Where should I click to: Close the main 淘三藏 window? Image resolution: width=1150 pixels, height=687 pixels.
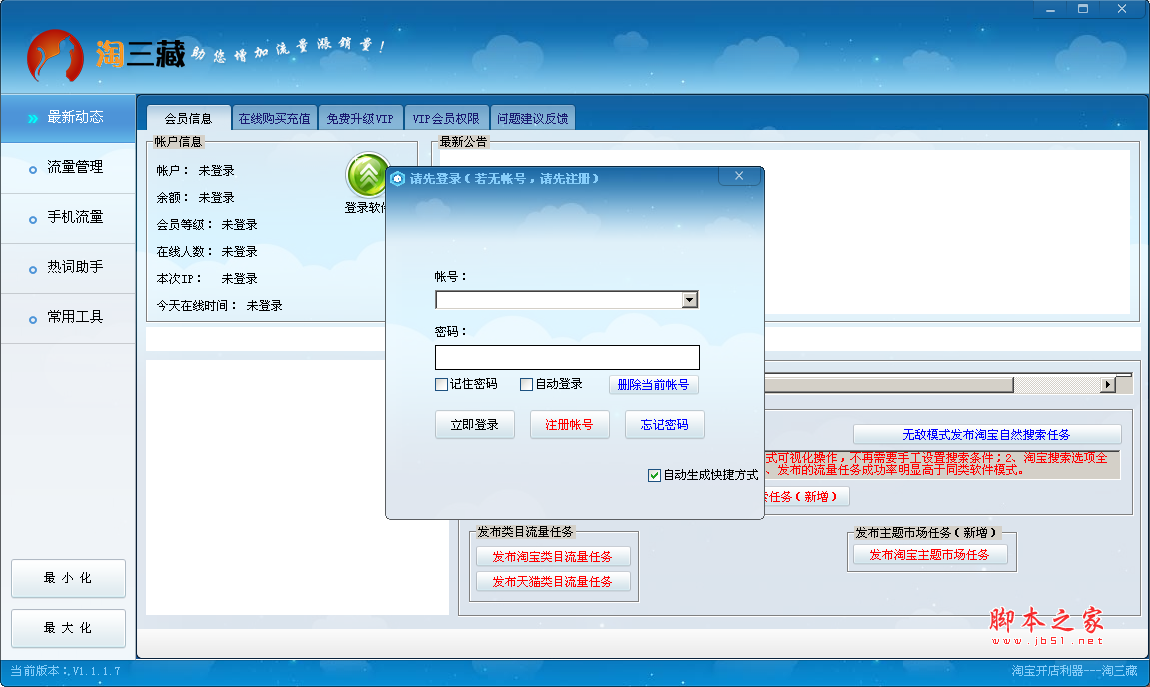pyautogui.click(x=1122, y=9)
